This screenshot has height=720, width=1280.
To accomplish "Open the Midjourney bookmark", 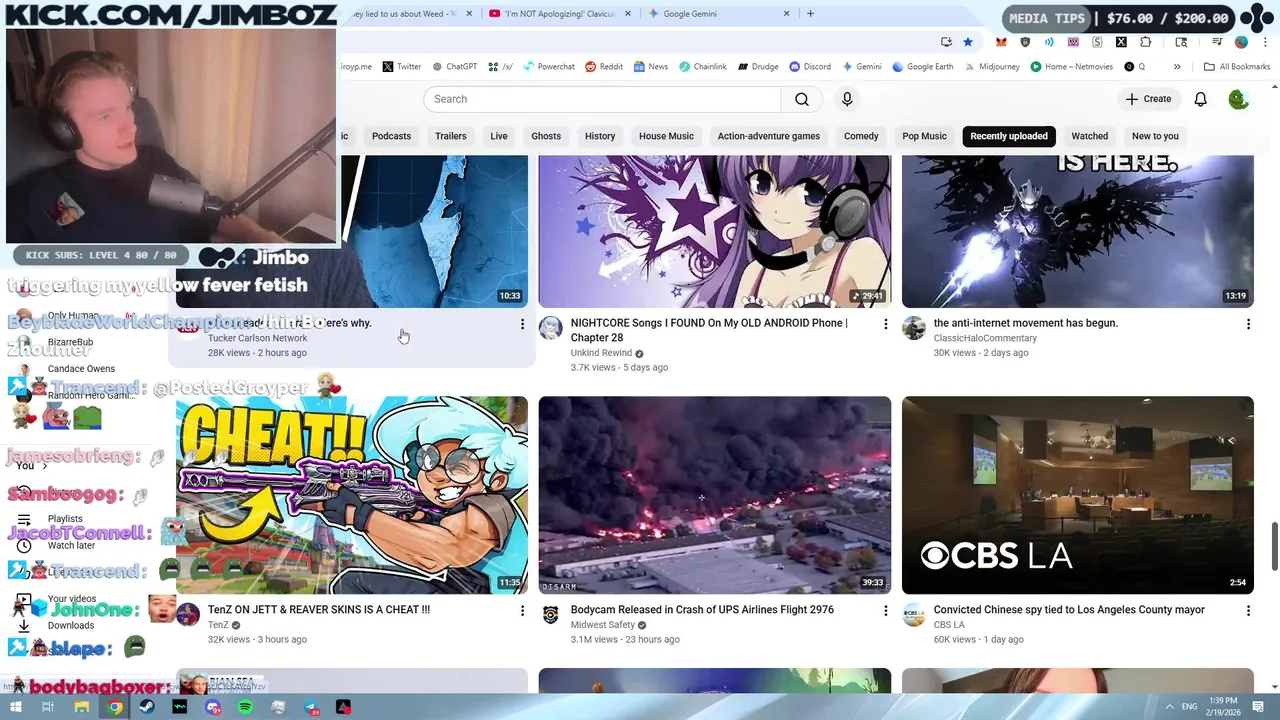I will [993, 67].
